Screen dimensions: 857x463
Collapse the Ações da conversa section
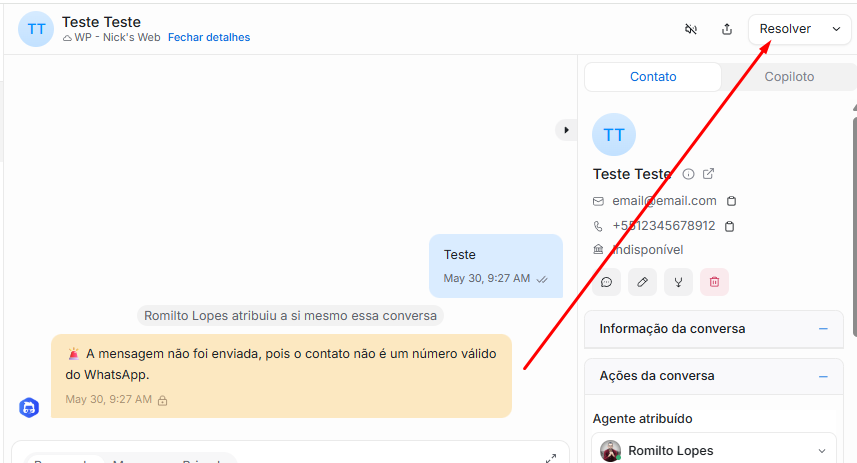coord(823,376)
